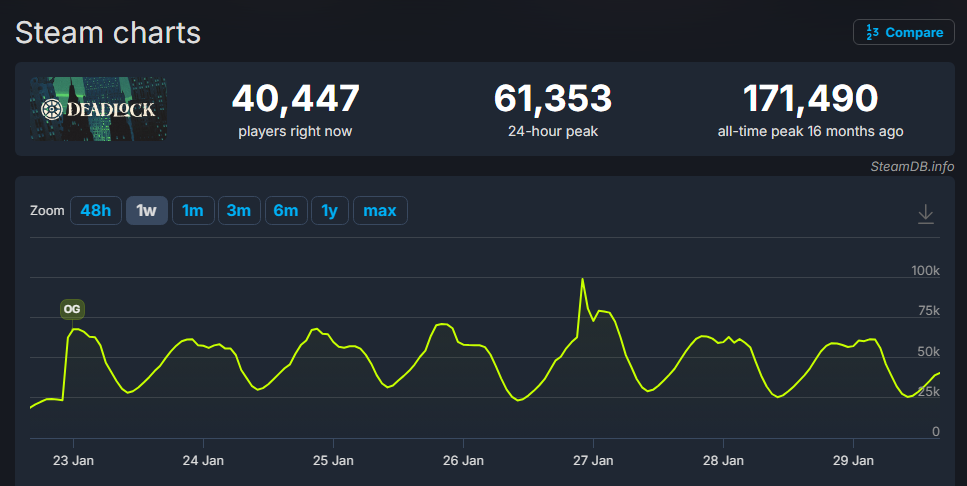
Task: Click the 26 Jan axis label
Action: pyautogui.click(x=463, y=461)
